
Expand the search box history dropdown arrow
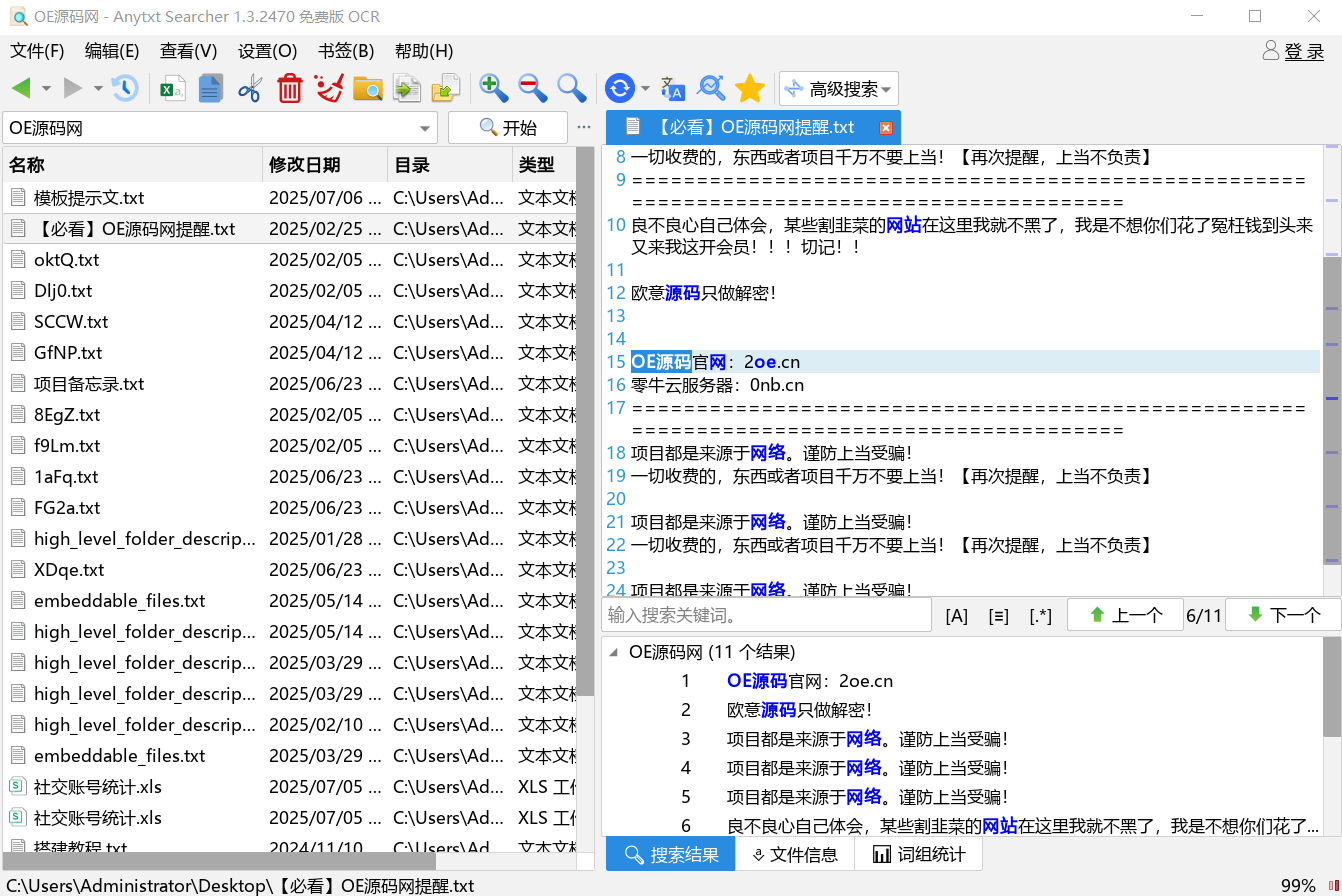pyautogui.click(x=425, y=128)
